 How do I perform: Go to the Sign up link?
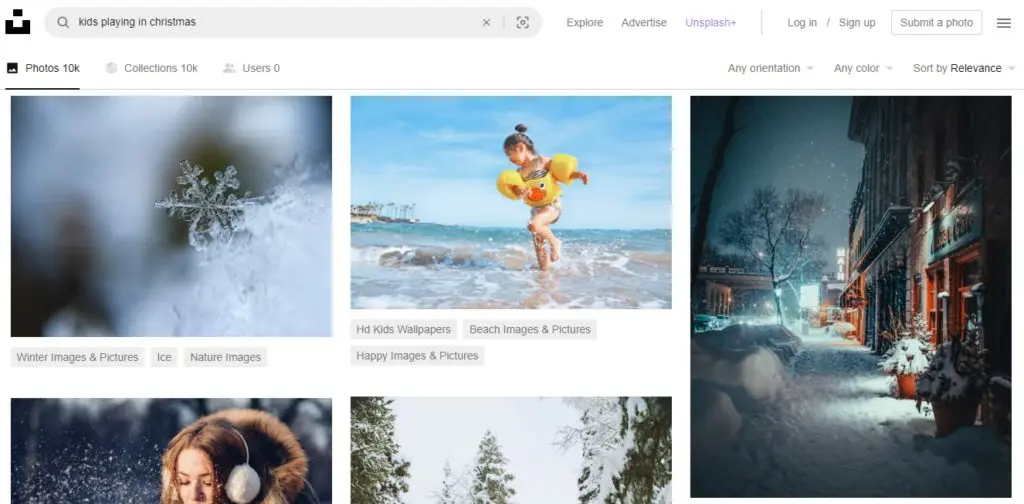tap(856, 22)
